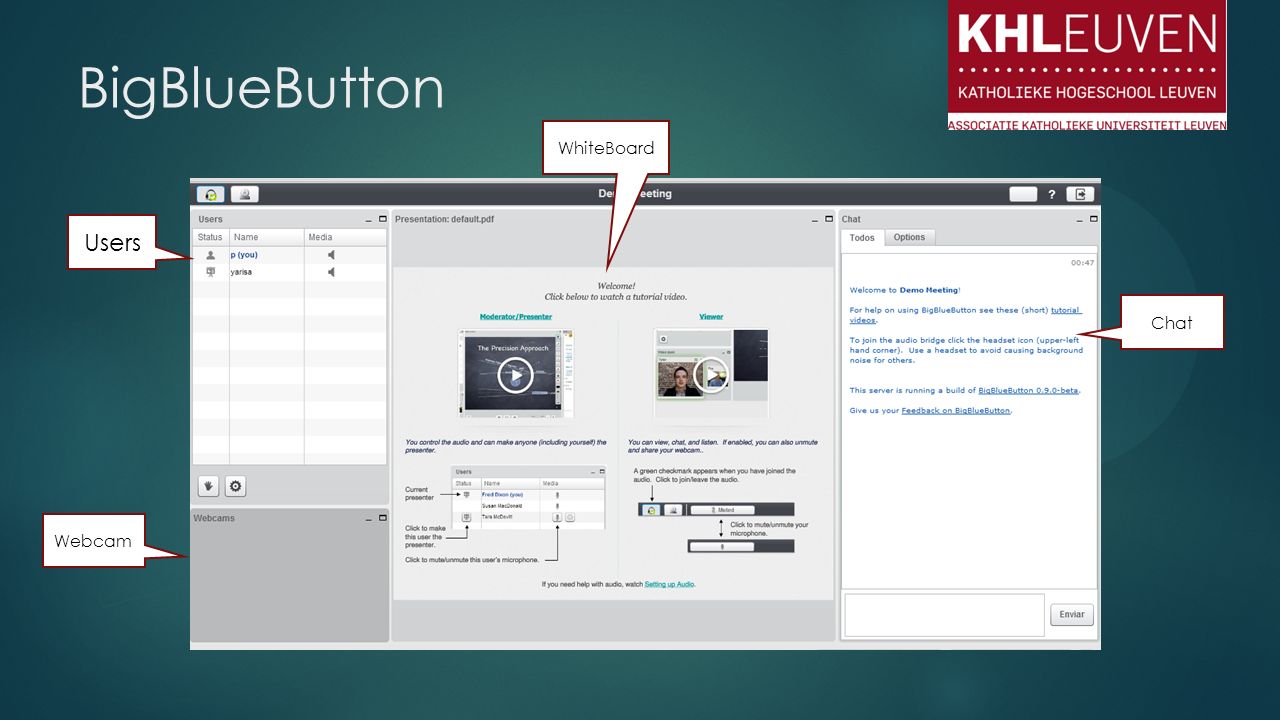Switch to the Options chat tab
The image size is (1280, 720).
(909, 237)
